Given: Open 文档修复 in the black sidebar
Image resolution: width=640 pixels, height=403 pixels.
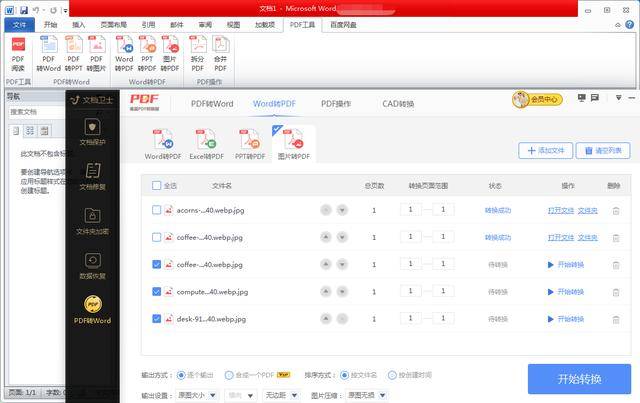Looking at the screenshot, I should 93,176.
